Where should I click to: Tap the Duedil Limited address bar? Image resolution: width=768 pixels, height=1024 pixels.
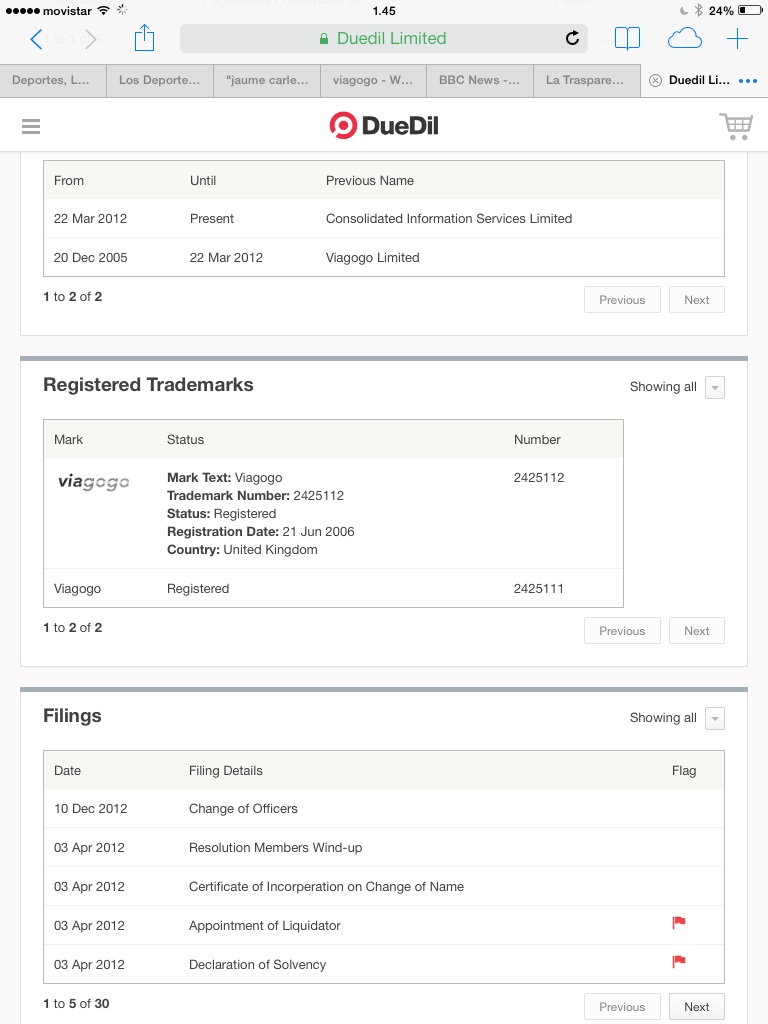[384, 39]
